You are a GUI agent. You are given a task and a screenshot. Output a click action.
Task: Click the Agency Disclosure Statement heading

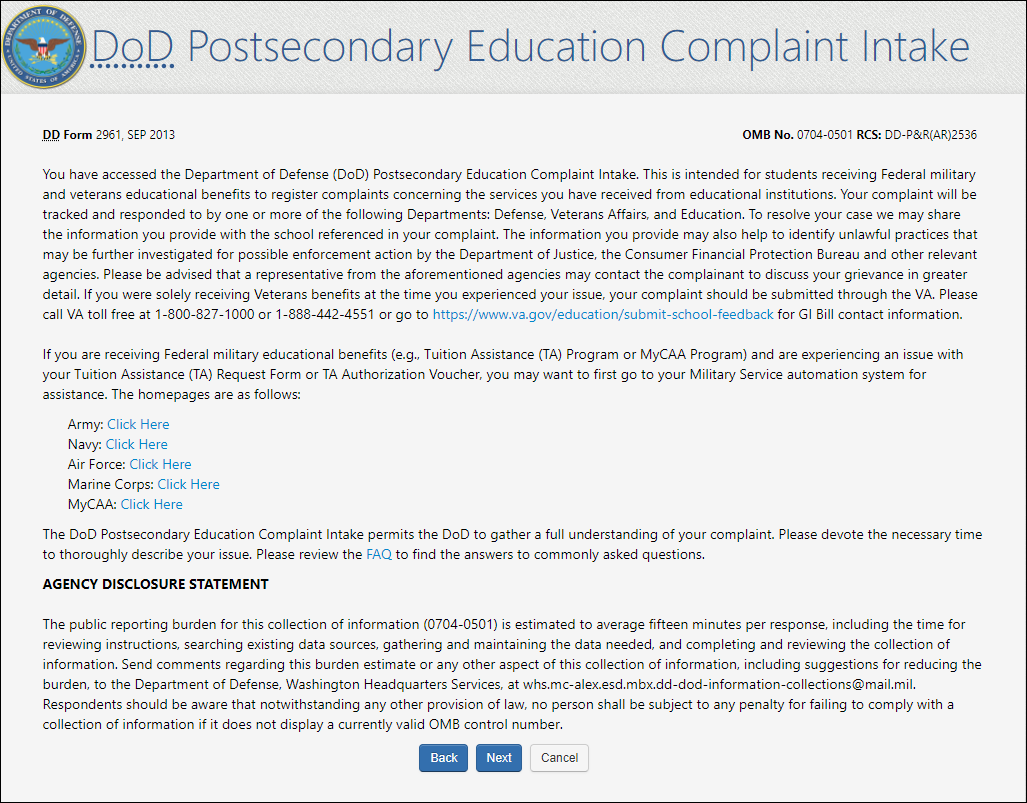coord(155,584)
